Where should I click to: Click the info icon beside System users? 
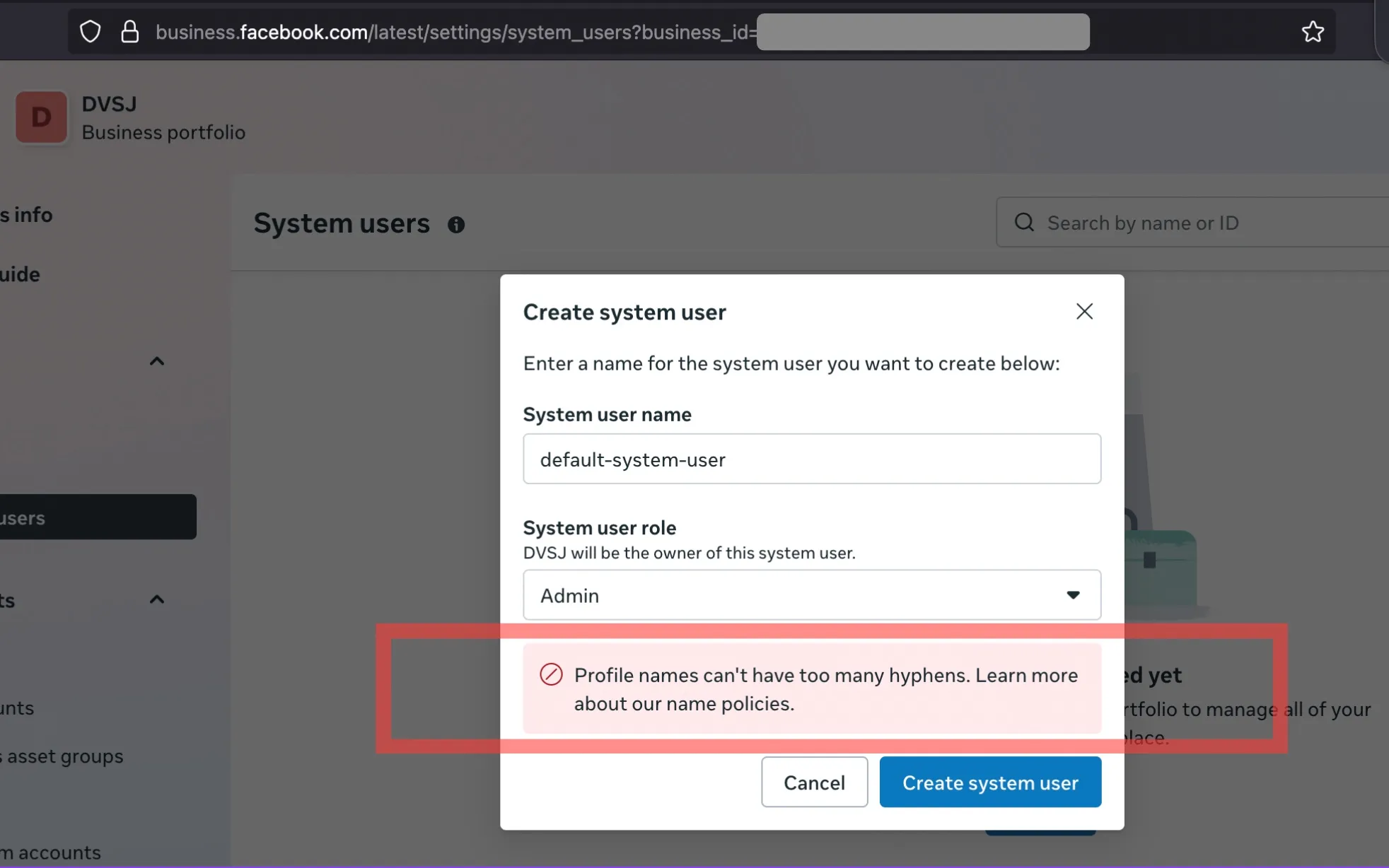[456, 225]
